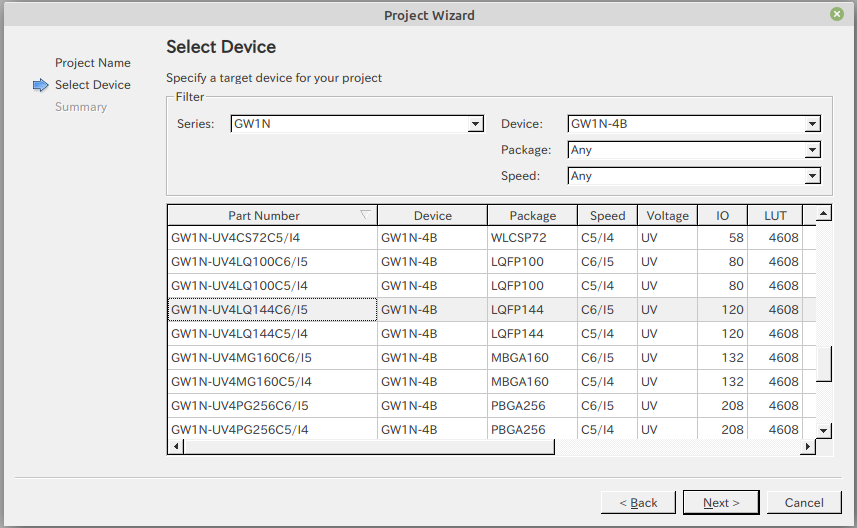Expand the Device filter combo box
The width and height of the screenshot is (857, 528).
coord(694,124)
